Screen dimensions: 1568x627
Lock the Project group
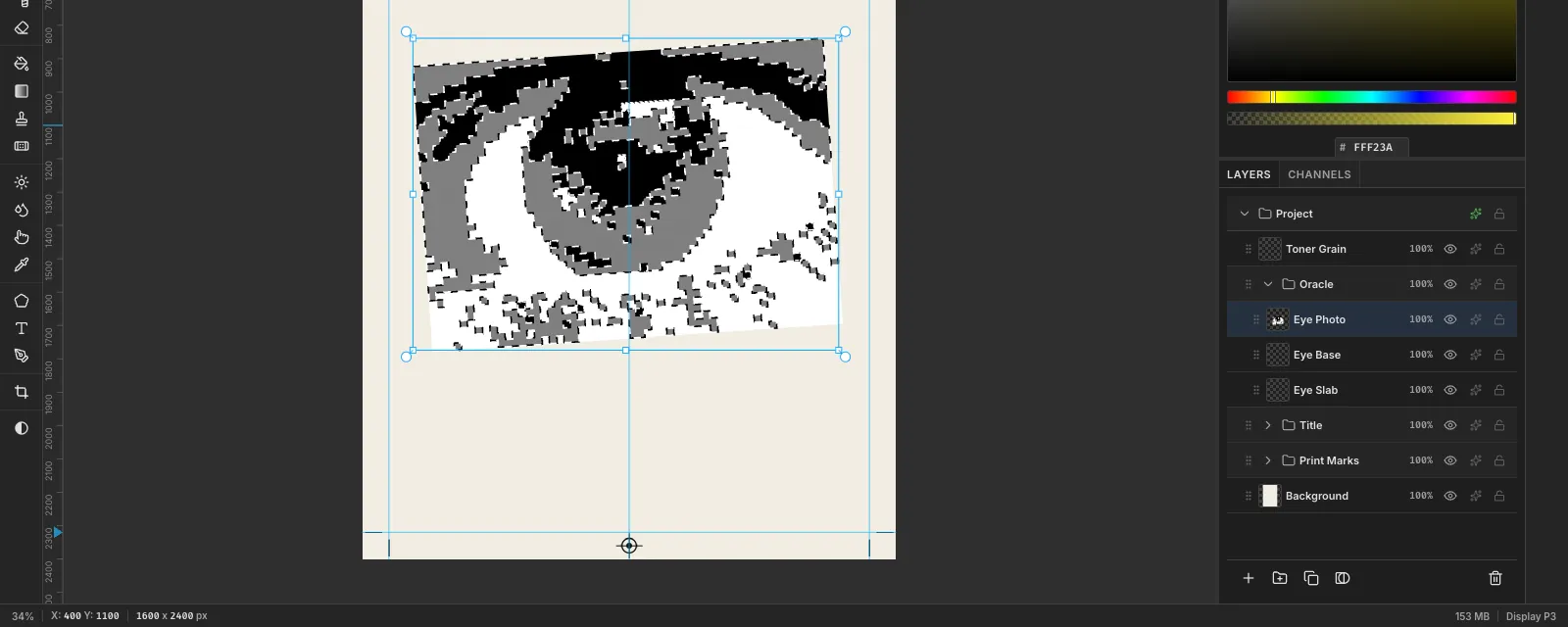[x=1499, y=214]
